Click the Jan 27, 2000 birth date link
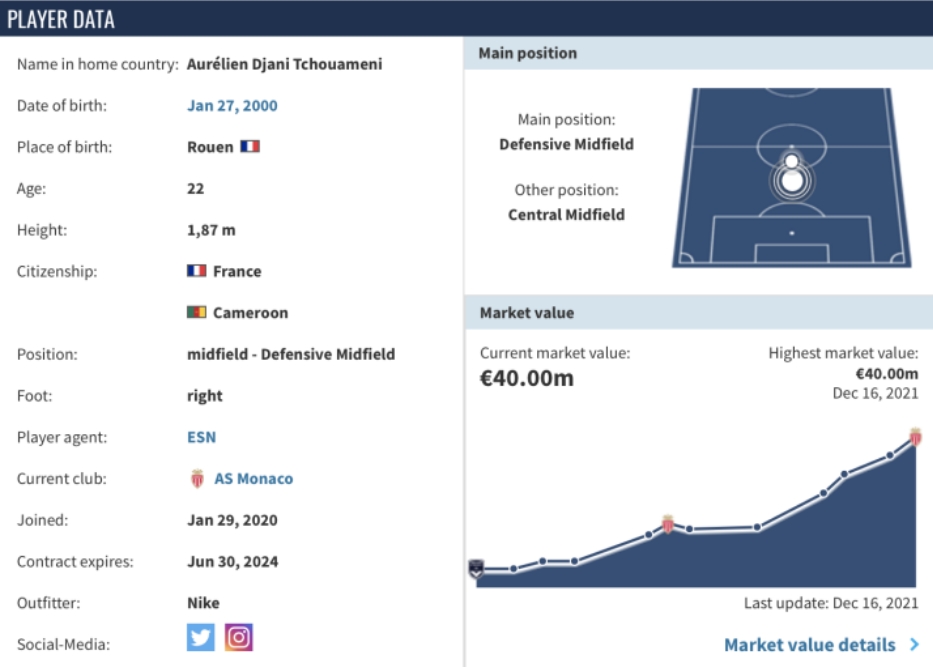 232,106
